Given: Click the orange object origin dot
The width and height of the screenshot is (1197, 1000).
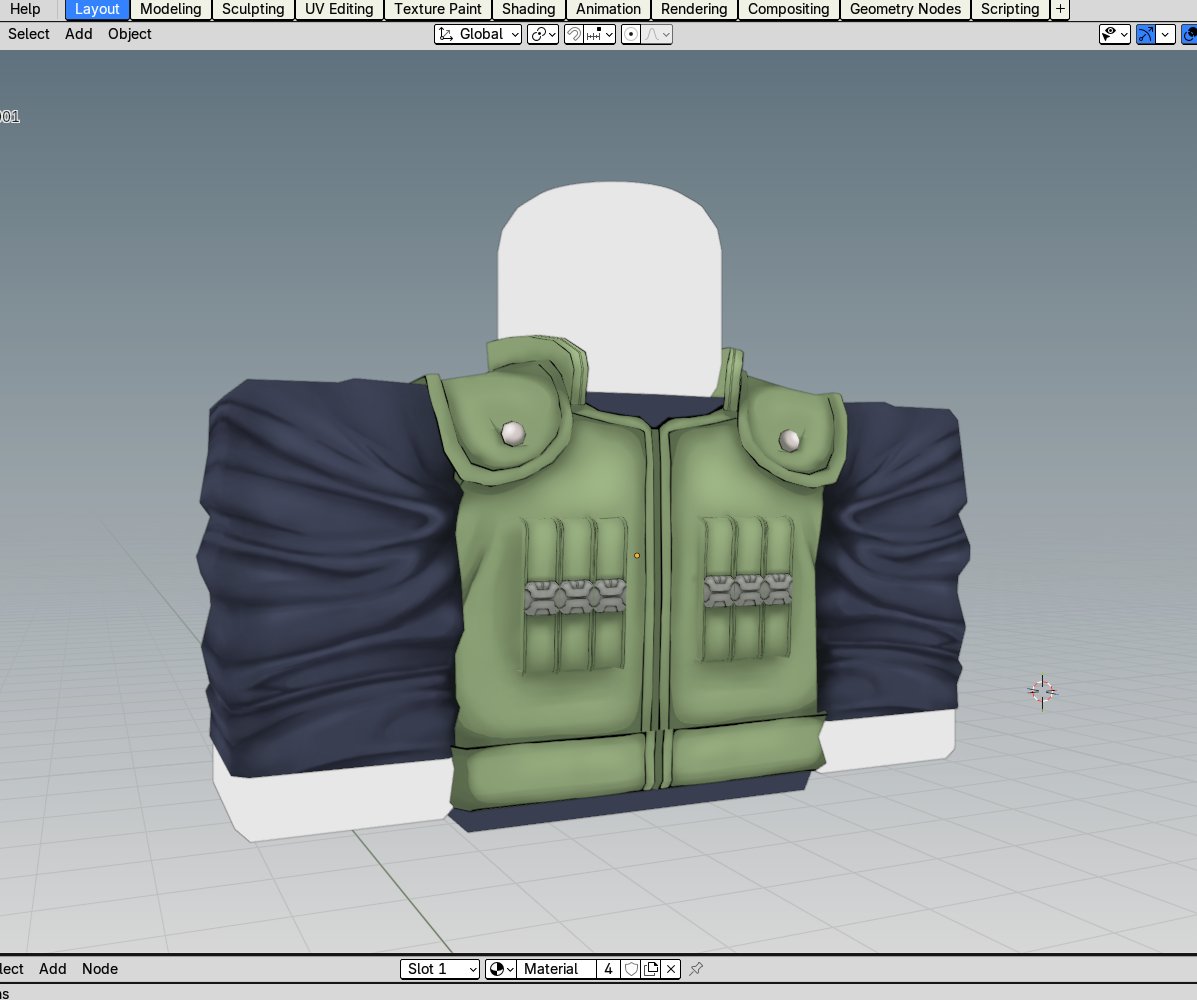Looking at the screenshot, I should click(637, 556).
